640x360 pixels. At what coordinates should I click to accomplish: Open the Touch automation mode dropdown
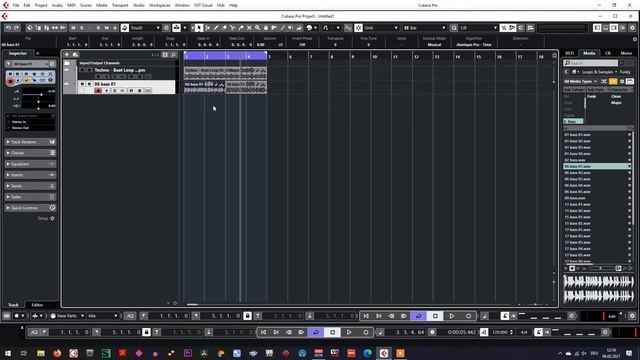click(145, 28)
